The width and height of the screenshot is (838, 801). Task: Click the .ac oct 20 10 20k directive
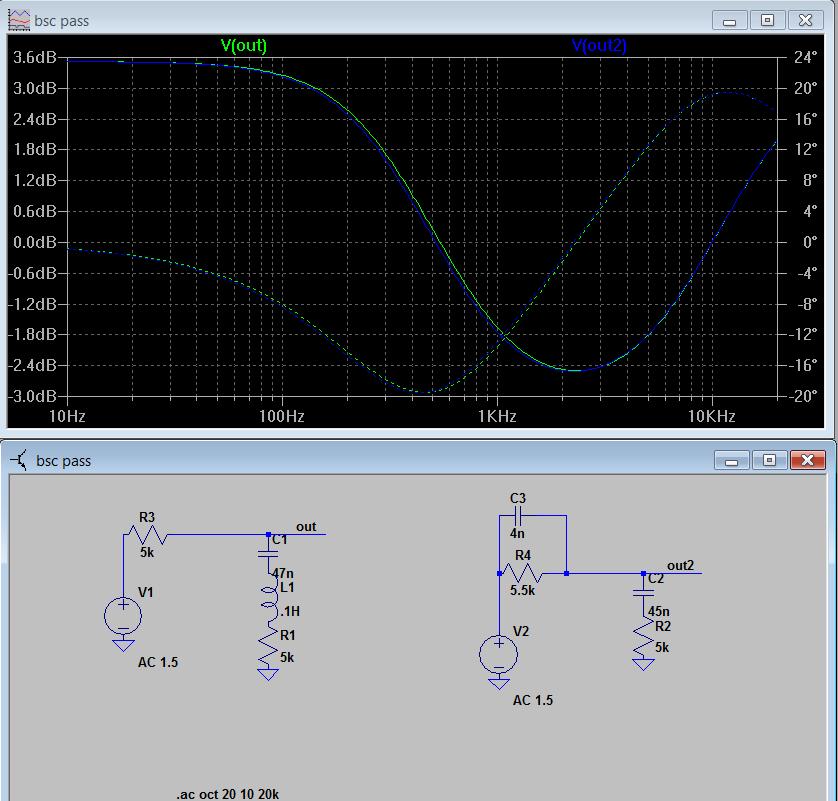click(x=228, y=794)
